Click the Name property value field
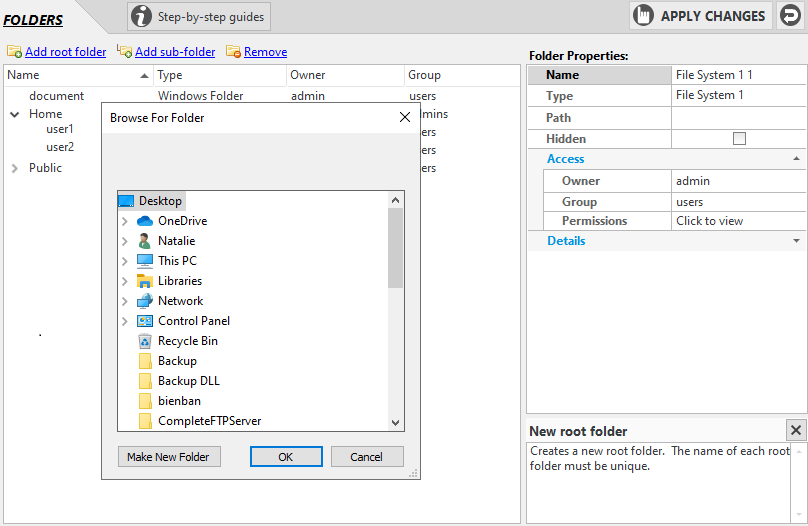The width and height of the screenshot is (808, 526). [739, 75]
